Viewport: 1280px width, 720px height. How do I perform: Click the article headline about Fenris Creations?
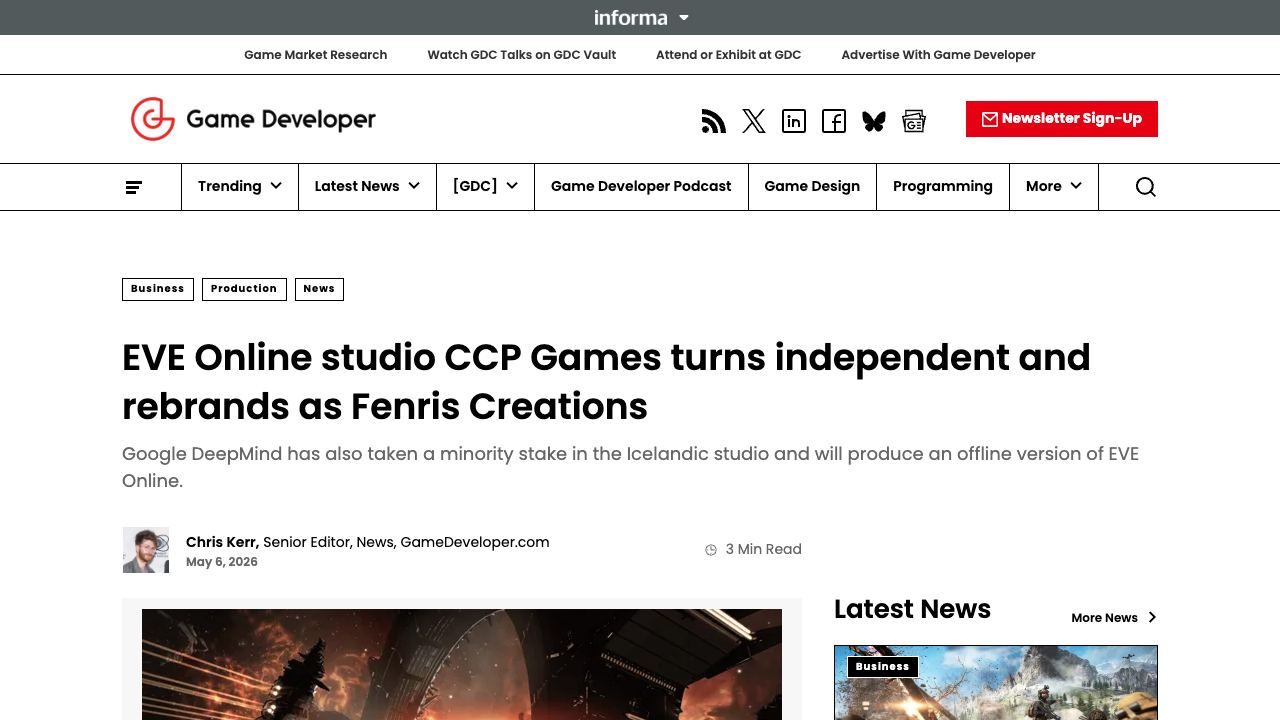pos(606,382)
